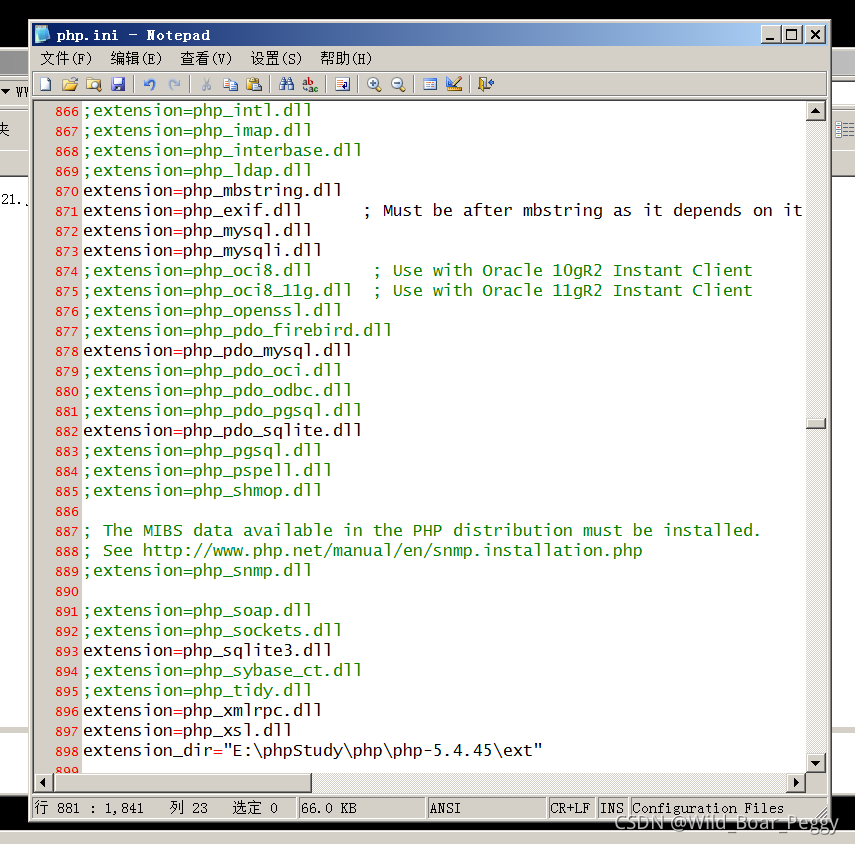This screenshot has width=855, height=844.
Task: Click line ;extension=php_tidy.dll
Action: (197, 691)
